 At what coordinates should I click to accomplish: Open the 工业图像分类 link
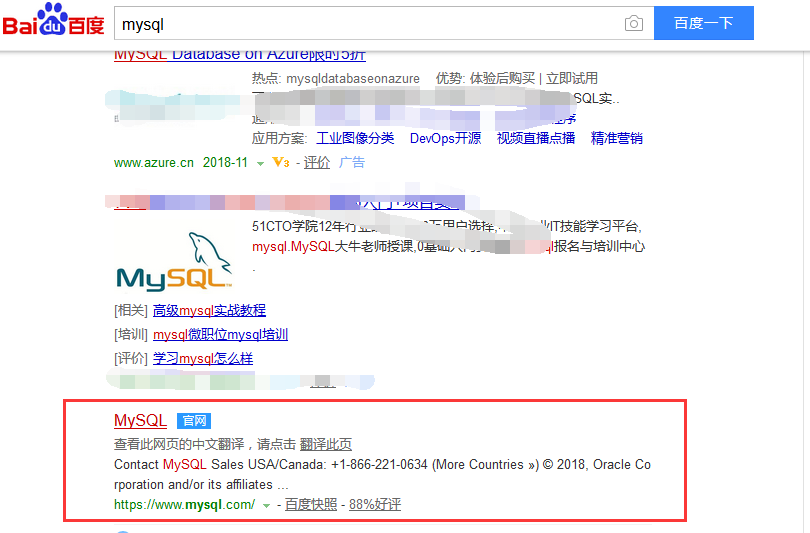point(355,138)
